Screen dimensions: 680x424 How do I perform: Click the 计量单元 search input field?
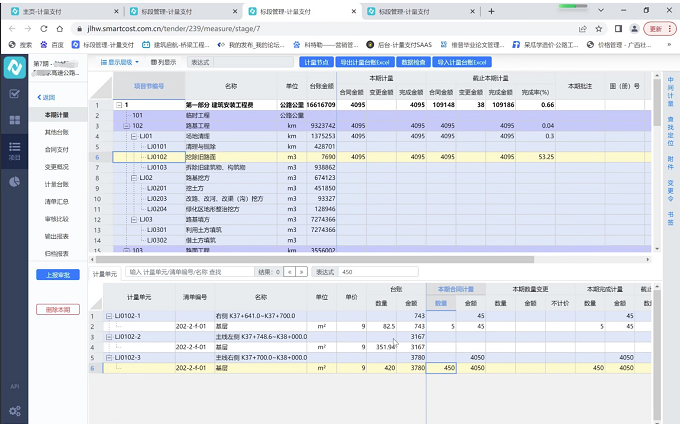click(x=190, y=271)
